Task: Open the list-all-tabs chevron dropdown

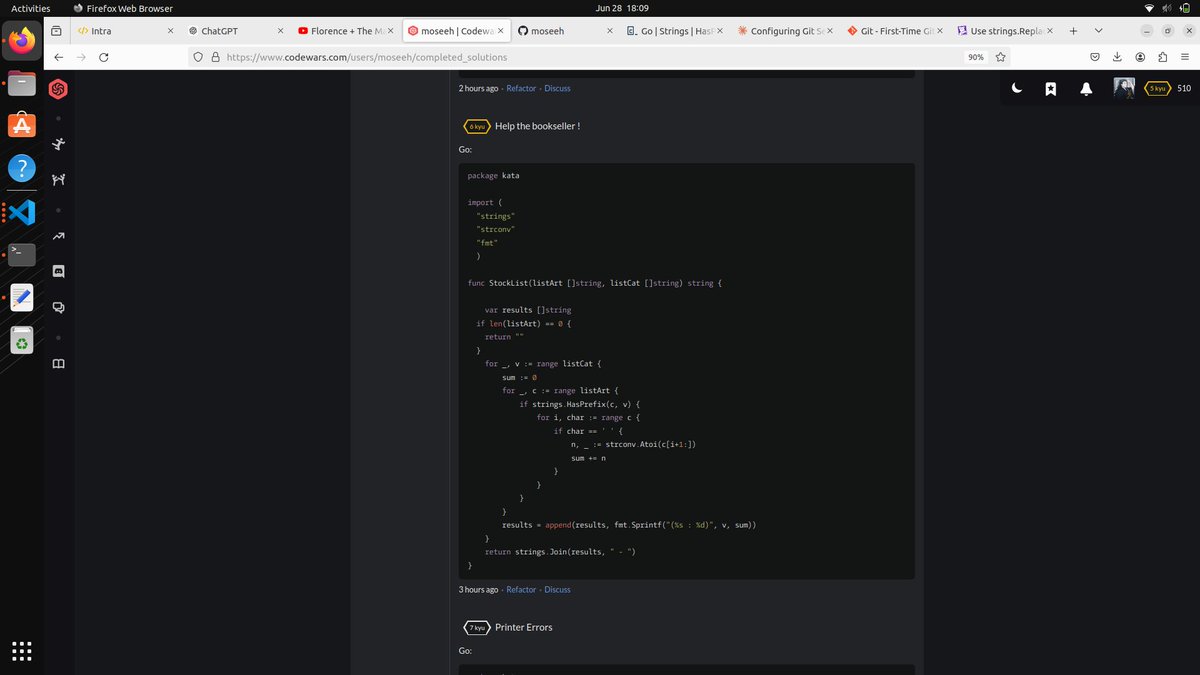Action: pos(1097,30)
